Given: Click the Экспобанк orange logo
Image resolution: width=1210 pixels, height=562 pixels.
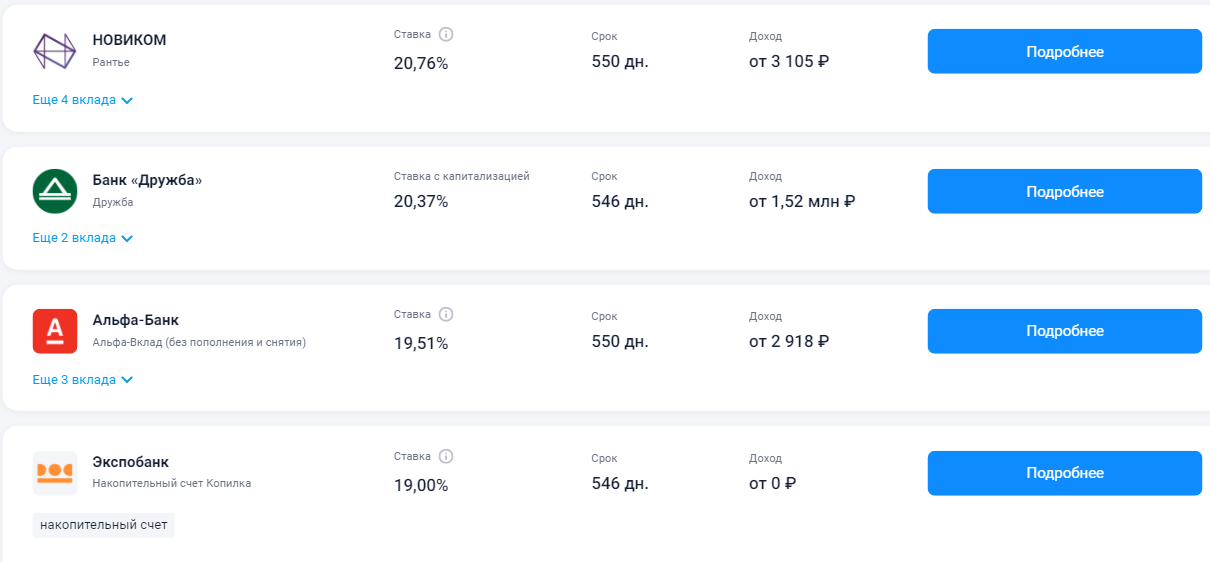Looking at the screenshot, I should click(55, 473).
